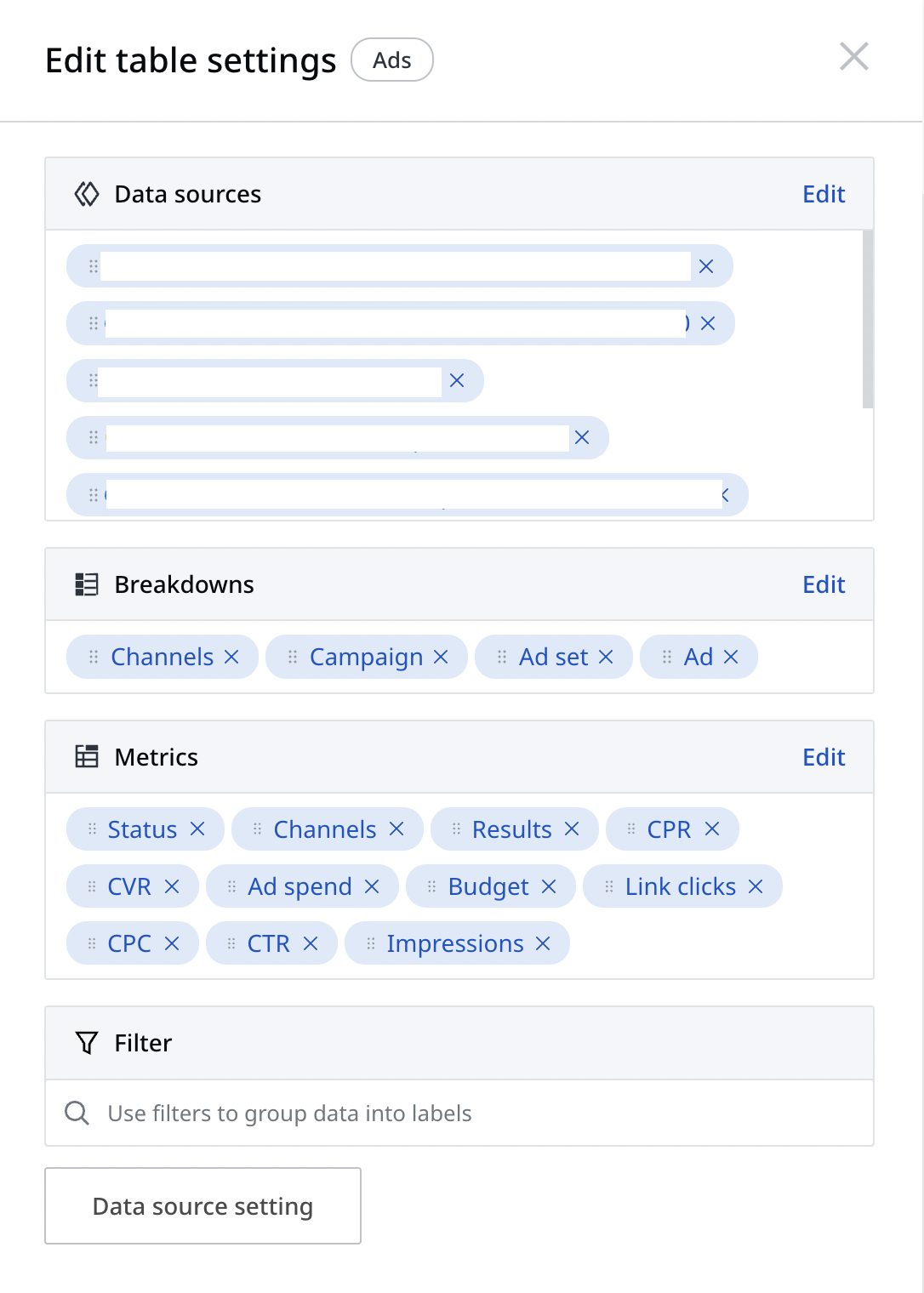
Task: Click the Data source setting button
Action: tap(202, 1205)
